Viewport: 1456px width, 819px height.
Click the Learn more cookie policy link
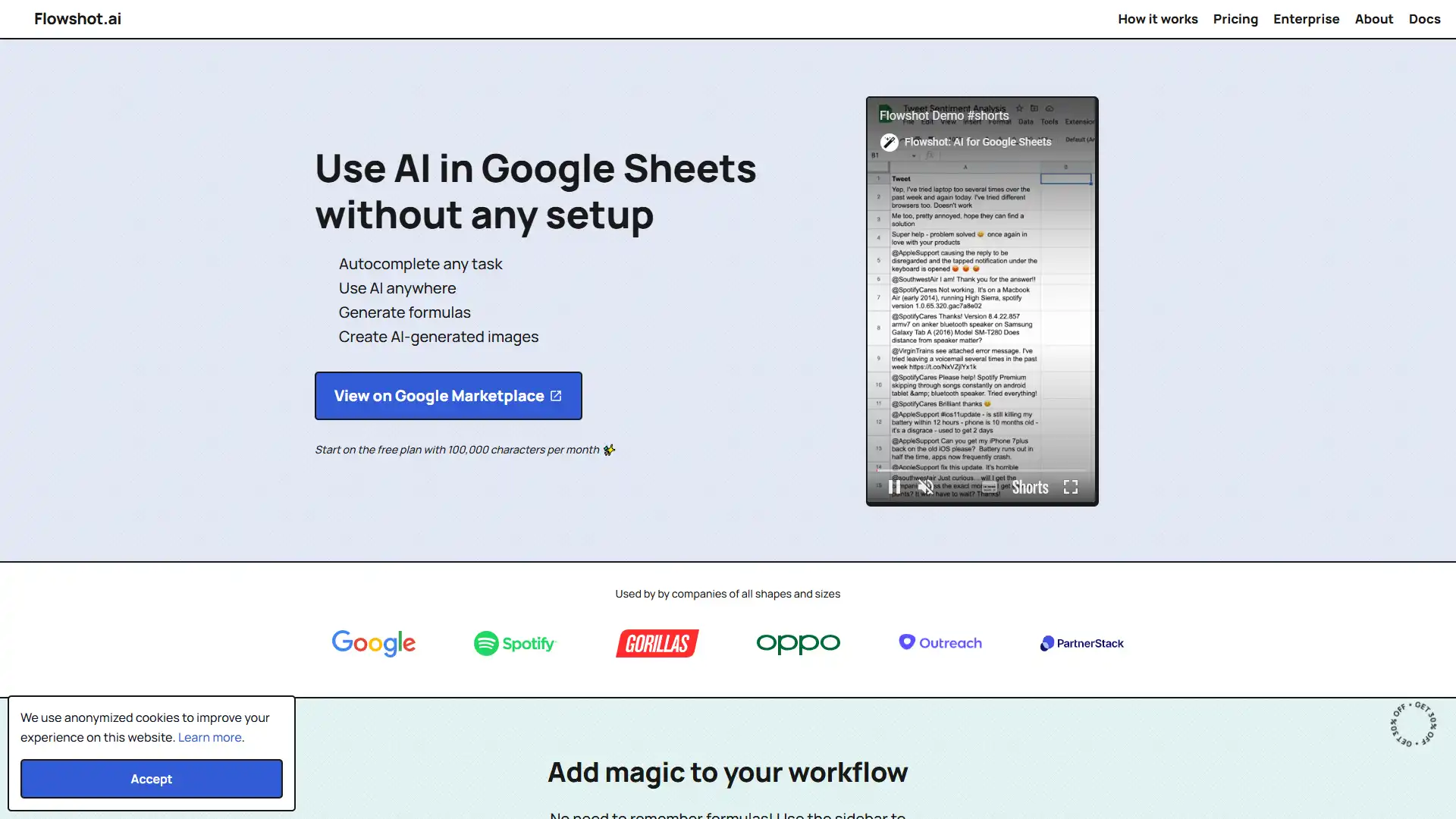[x=209, y=737]
